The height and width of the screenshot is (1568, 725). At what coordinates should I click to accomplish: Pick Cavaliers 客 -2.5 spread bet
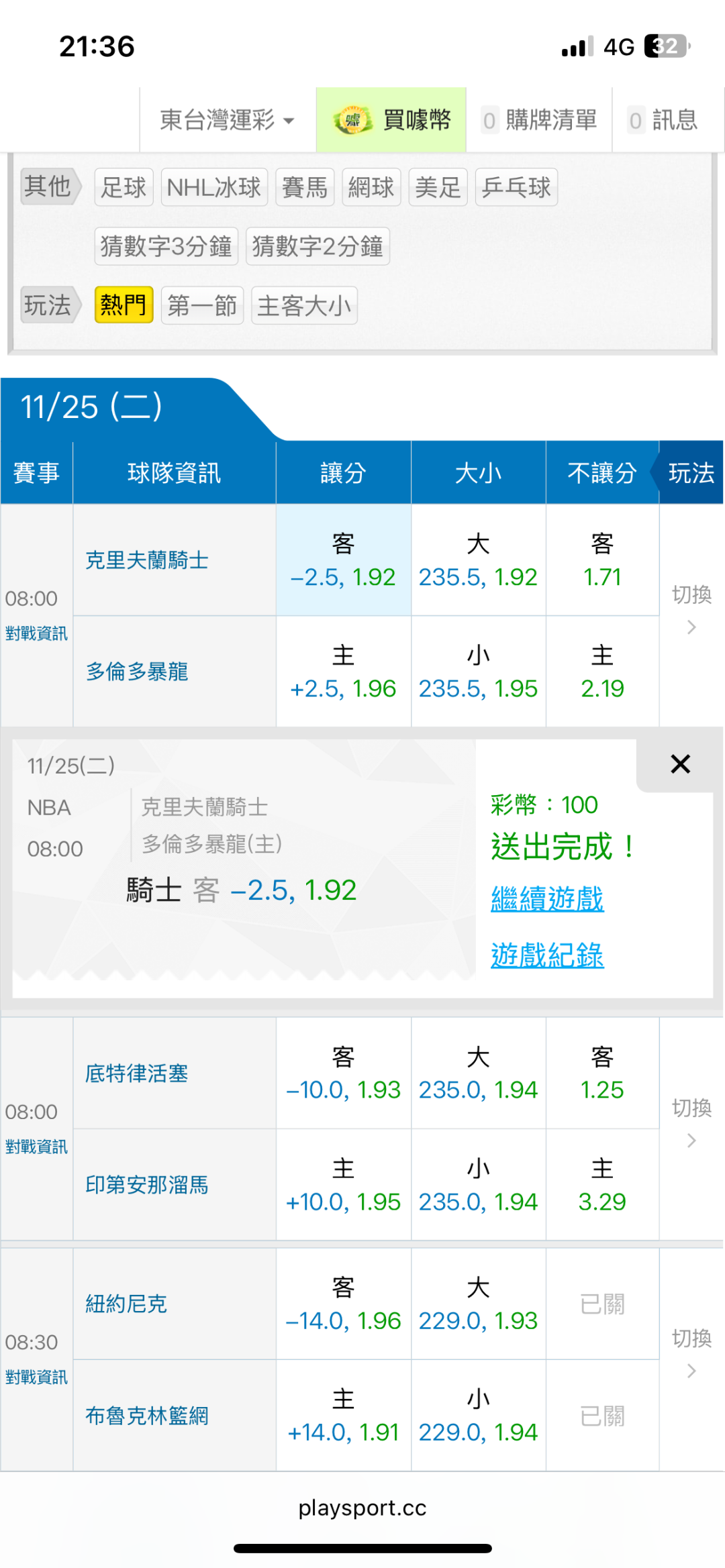coord(343,561)
